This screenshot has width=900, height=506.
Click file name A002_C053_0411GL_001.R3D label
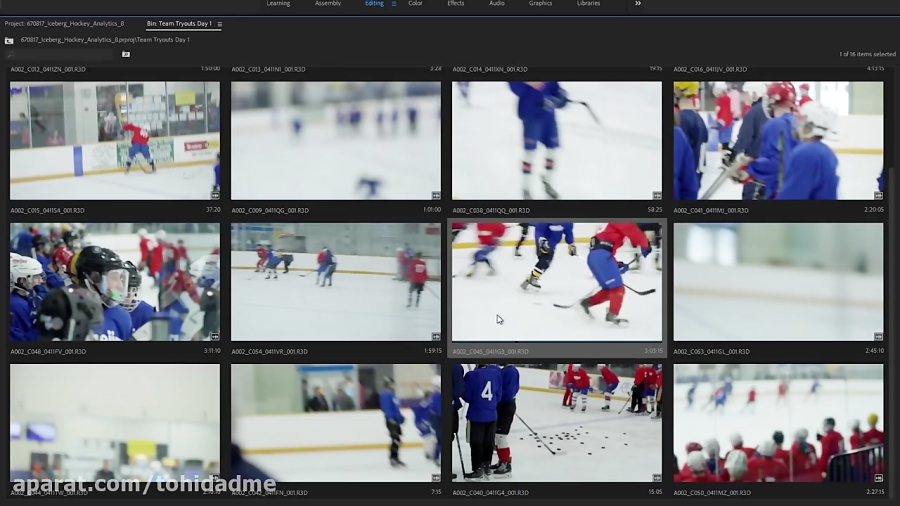click(712, 352)
